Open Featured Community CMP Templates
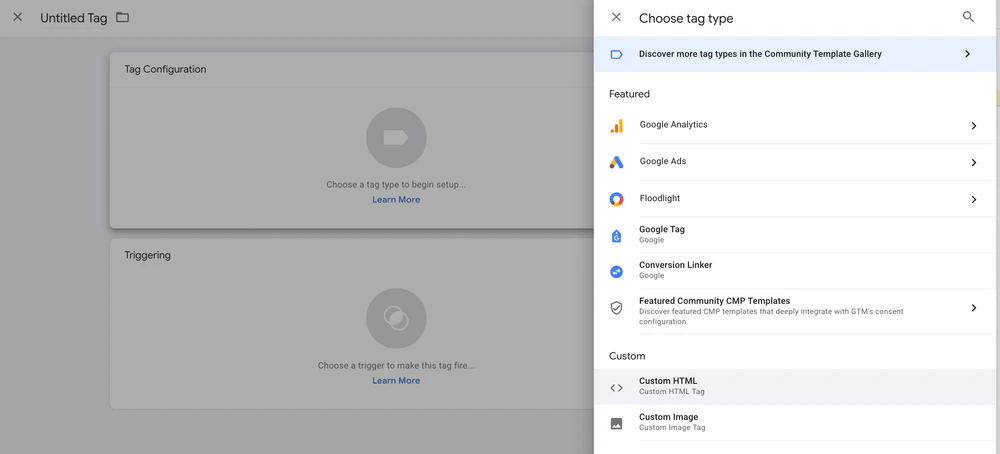The width and height of the screenshot is (1000, 454). point(794,311)
